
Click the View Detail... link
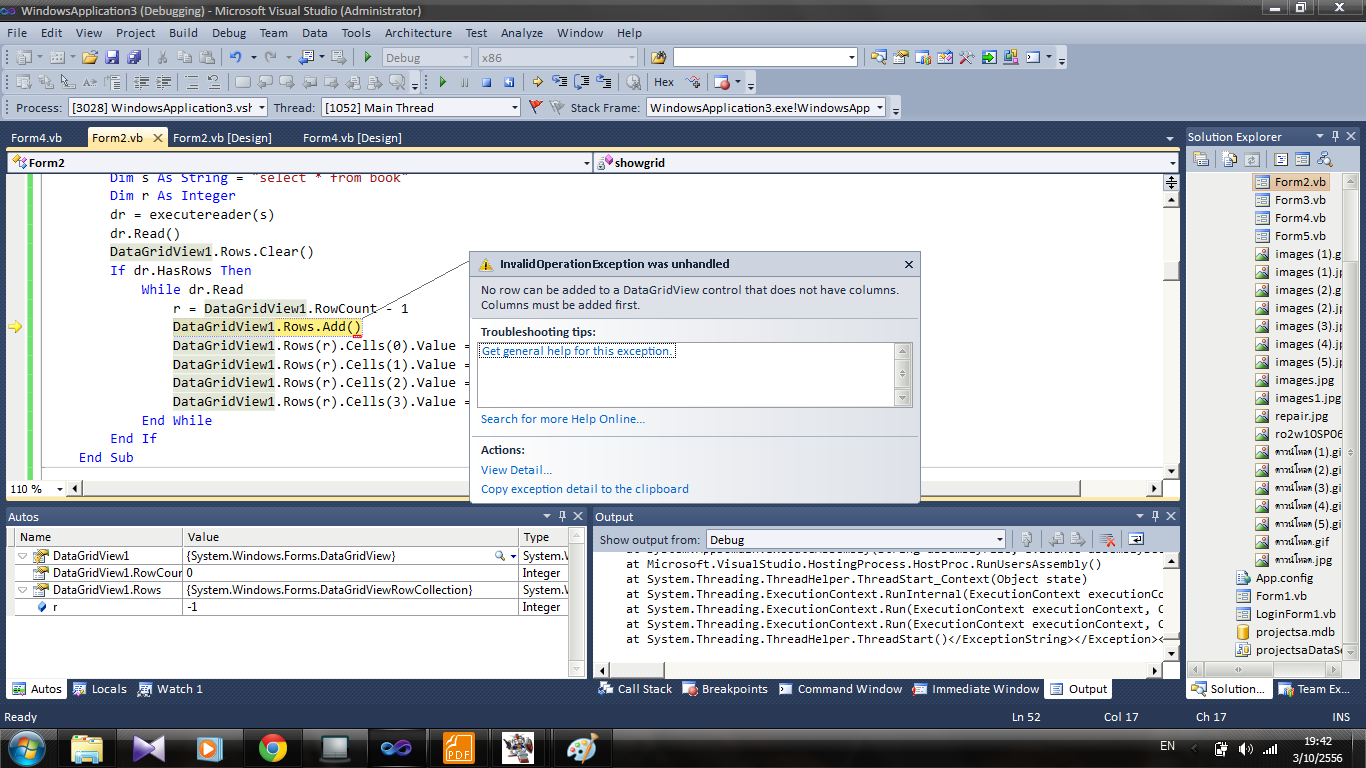(516, 470)
